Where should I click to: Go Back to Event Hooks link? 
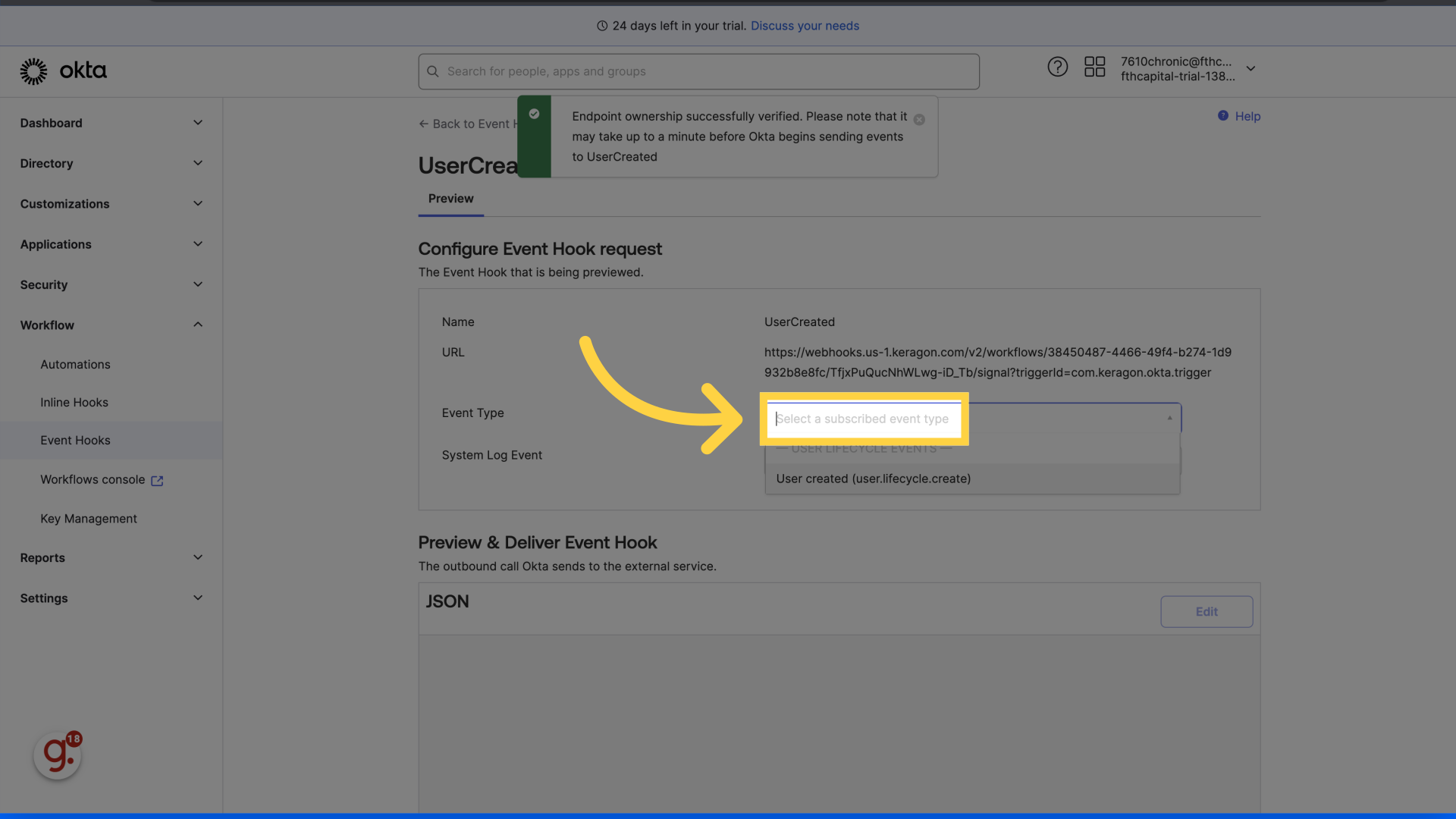click(466, 124)
